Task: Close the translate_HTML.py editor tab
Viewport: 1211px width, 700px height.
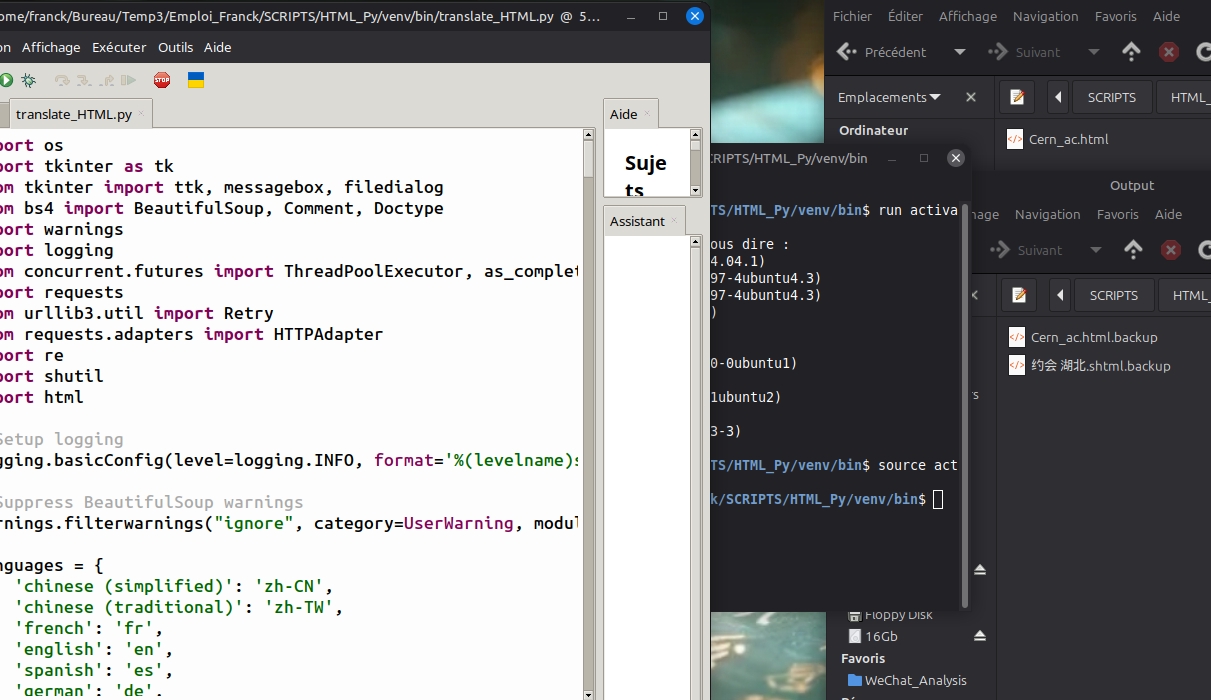Action: click(x=141, y=114)
